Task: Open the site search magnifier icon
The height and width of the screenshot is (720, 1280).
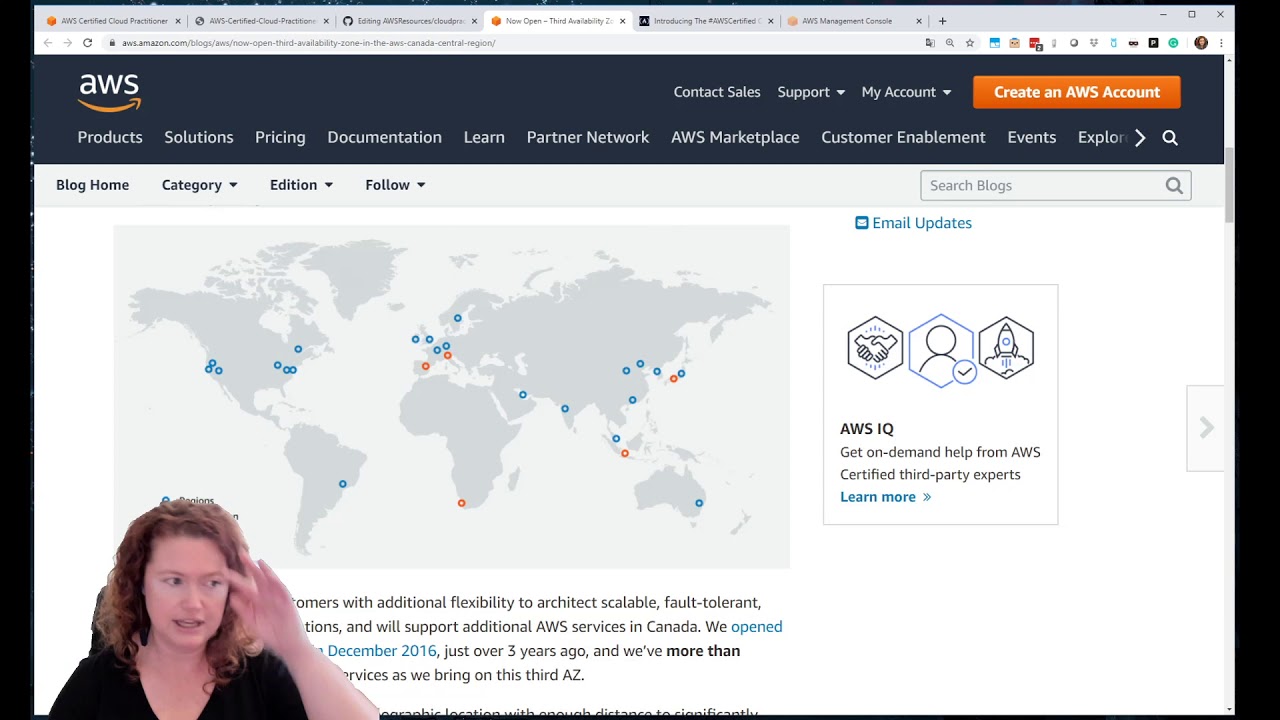Action: 1170,138
